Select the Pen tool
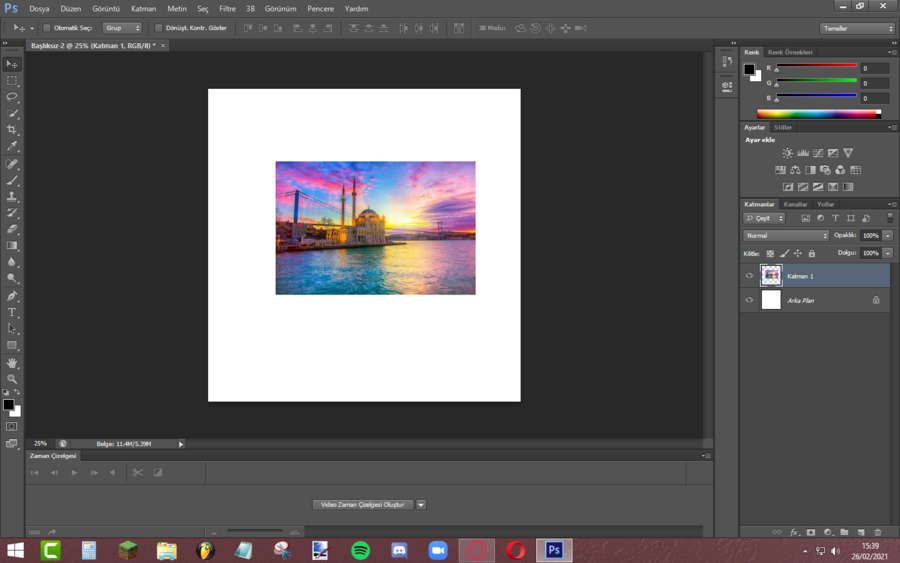 pyautogui.click(x=11, y=296)
